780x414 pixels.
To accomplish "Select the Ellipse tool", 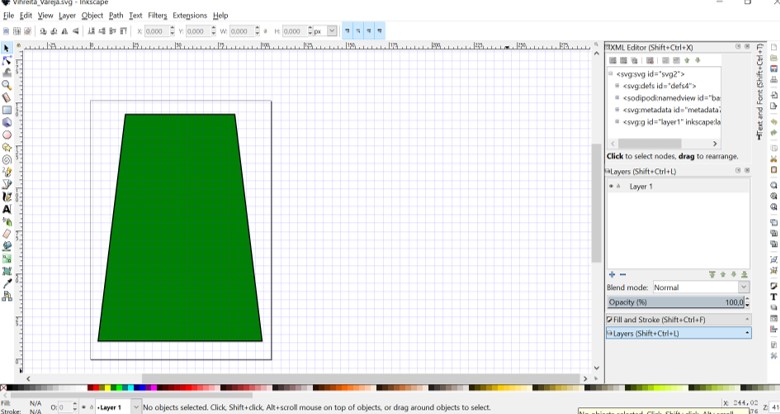I will [6, 135].
